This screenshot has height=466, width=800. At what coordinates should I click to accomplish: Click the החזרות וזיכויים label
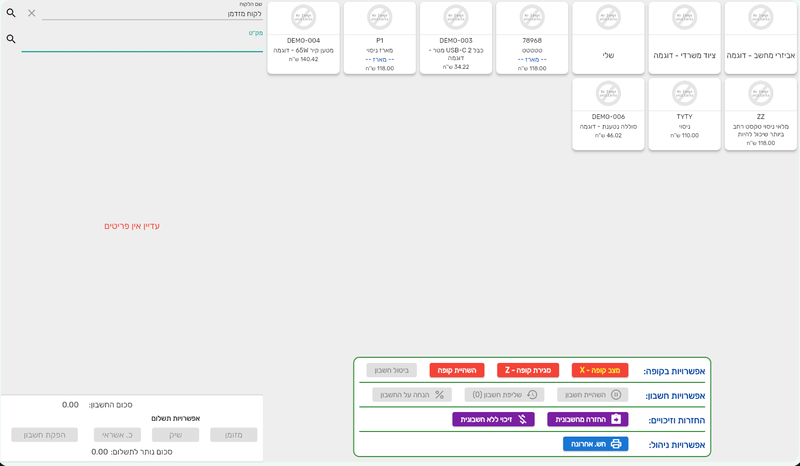point(677,421)
